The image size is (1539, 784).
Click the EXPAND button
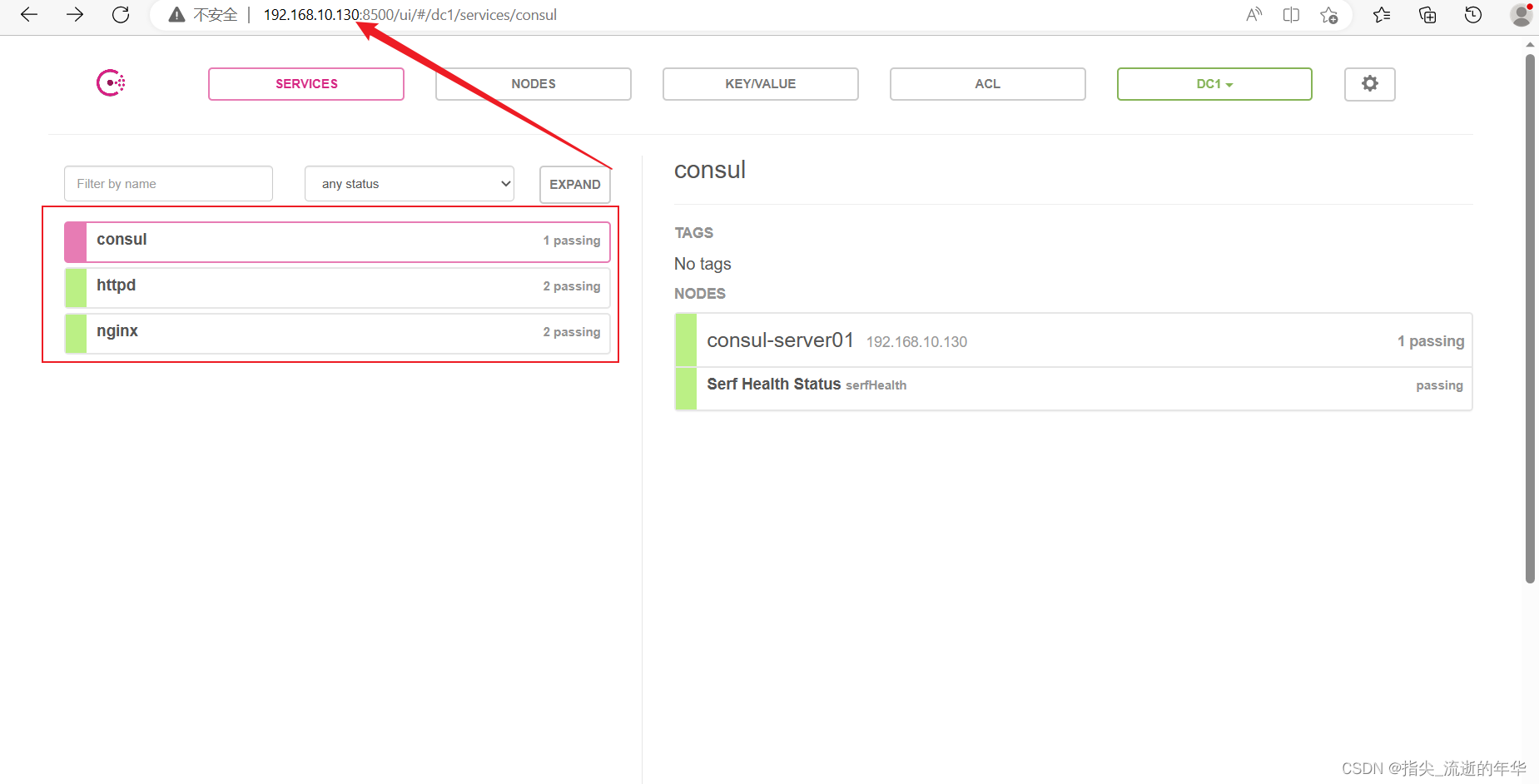[x=575, y=185]
